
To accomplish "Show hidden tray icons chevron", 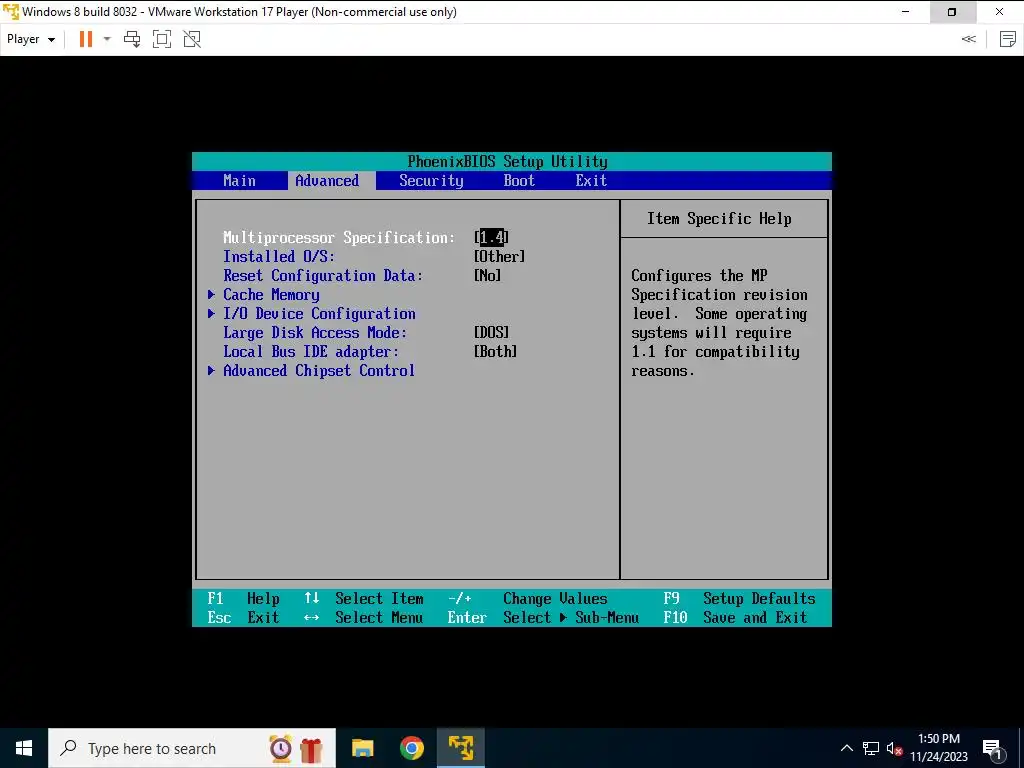I will click(846, 748).
